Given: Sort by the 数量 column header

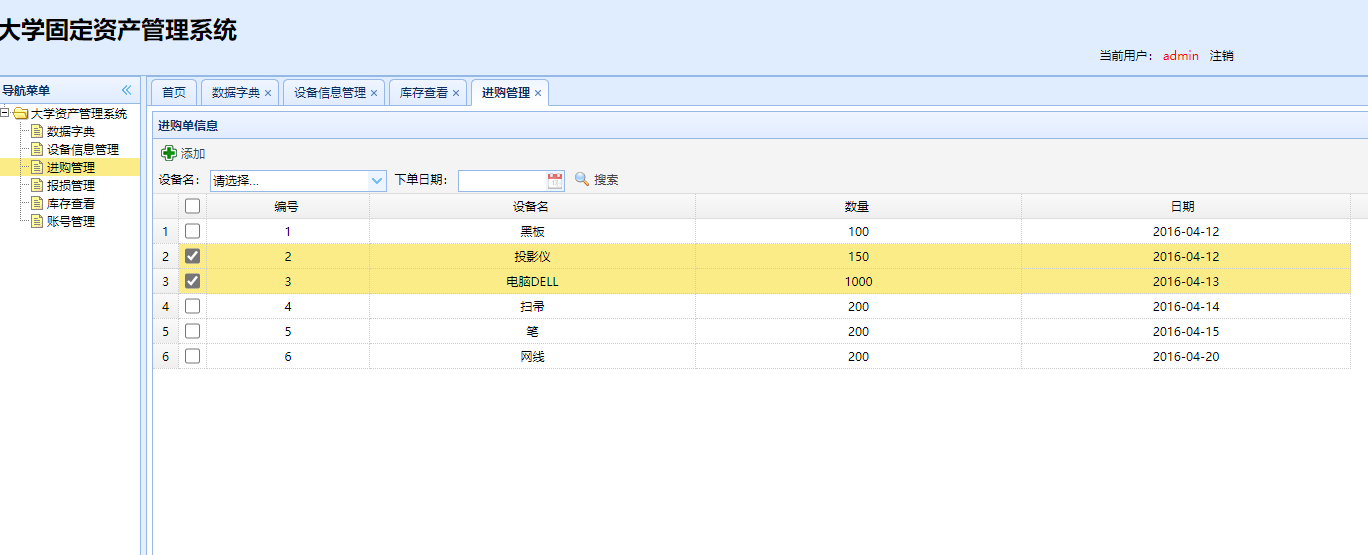Looking at the screenshot, I should point(857,206).
